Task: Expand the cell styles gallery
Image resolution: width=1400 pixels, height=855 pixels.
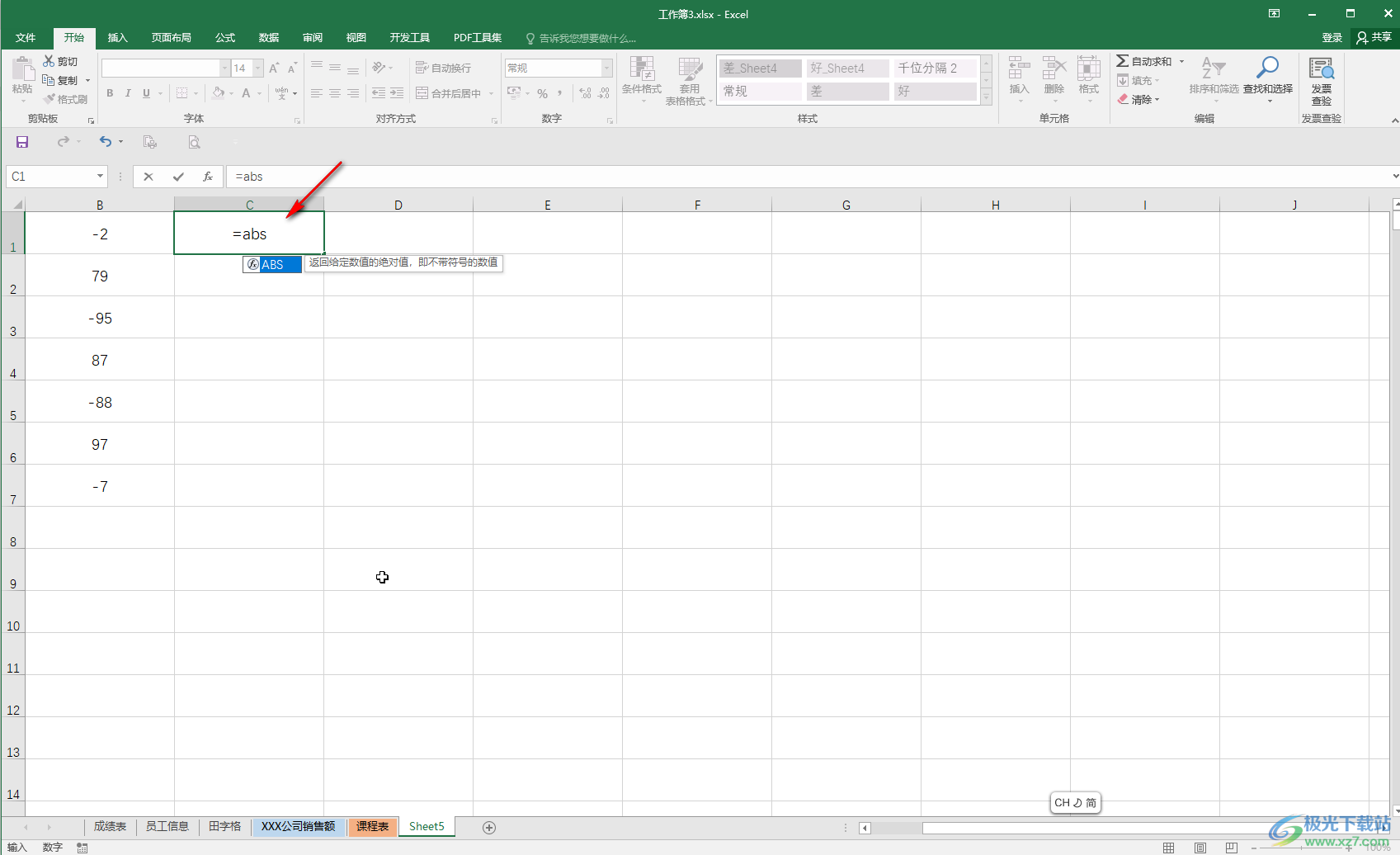Action: coord(986,97)
